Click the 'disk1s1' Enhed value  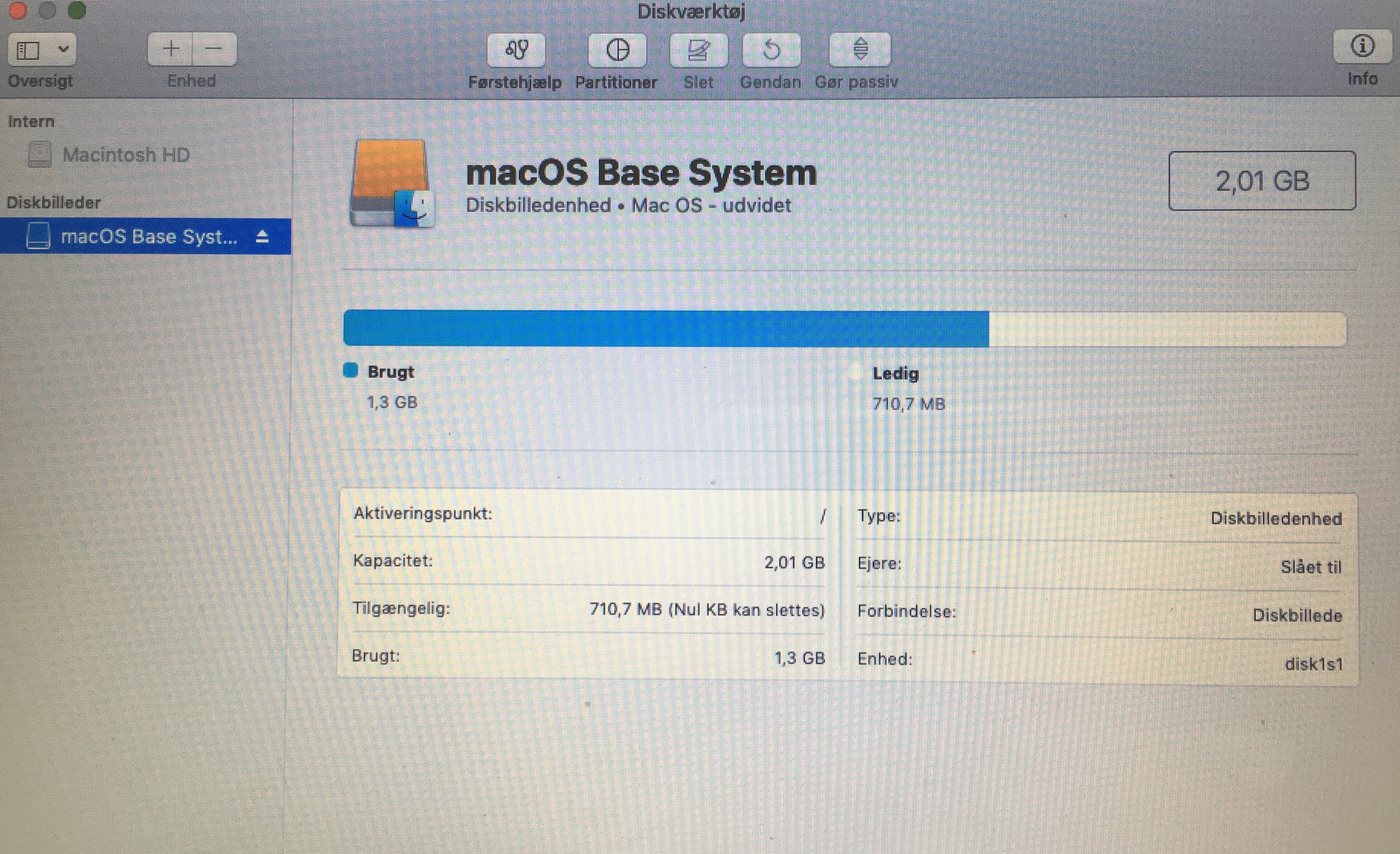coord(1313,664)
